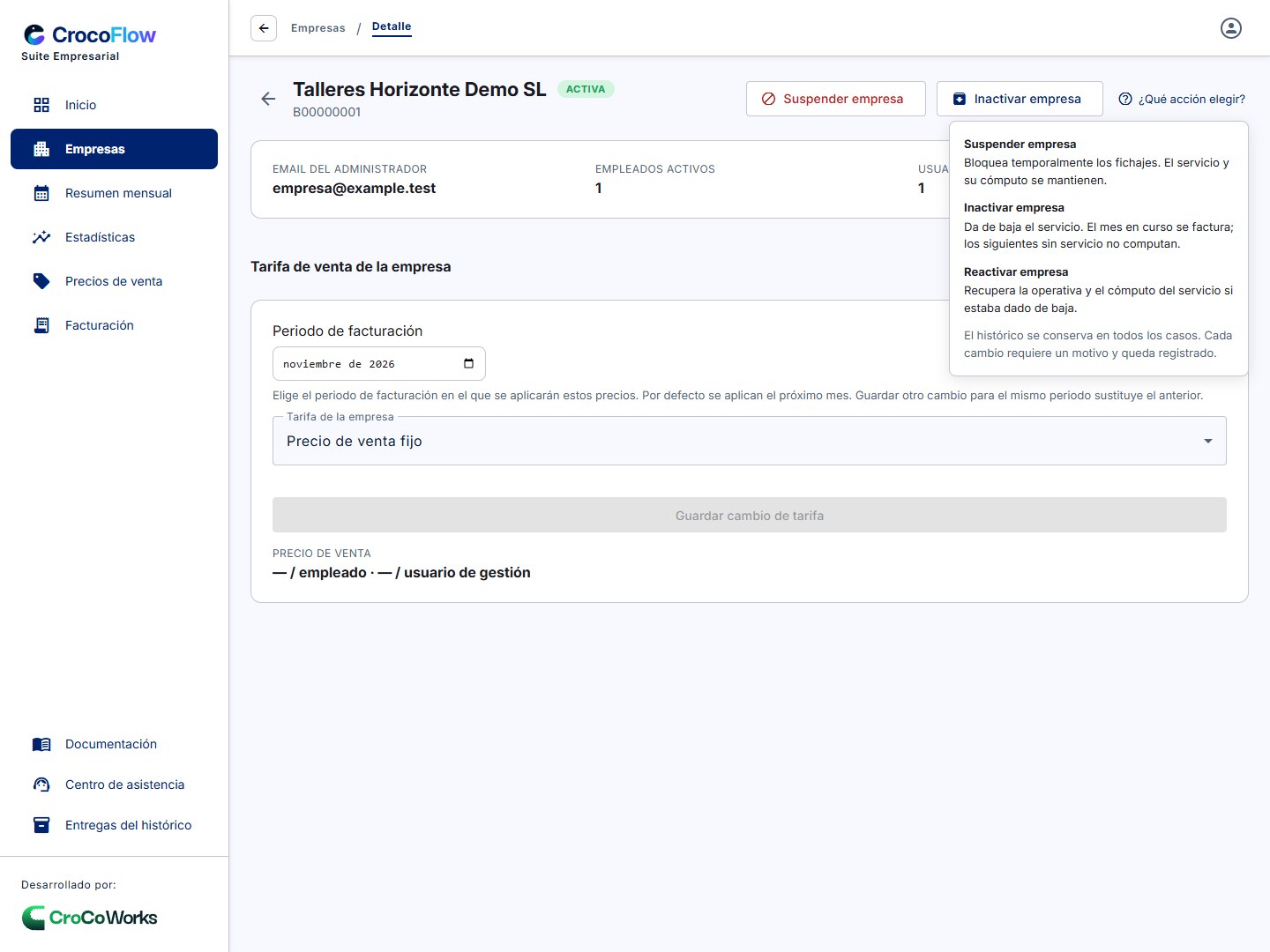
Task: Click the email empresa@example.test
Action: click(x=354, y=188)
